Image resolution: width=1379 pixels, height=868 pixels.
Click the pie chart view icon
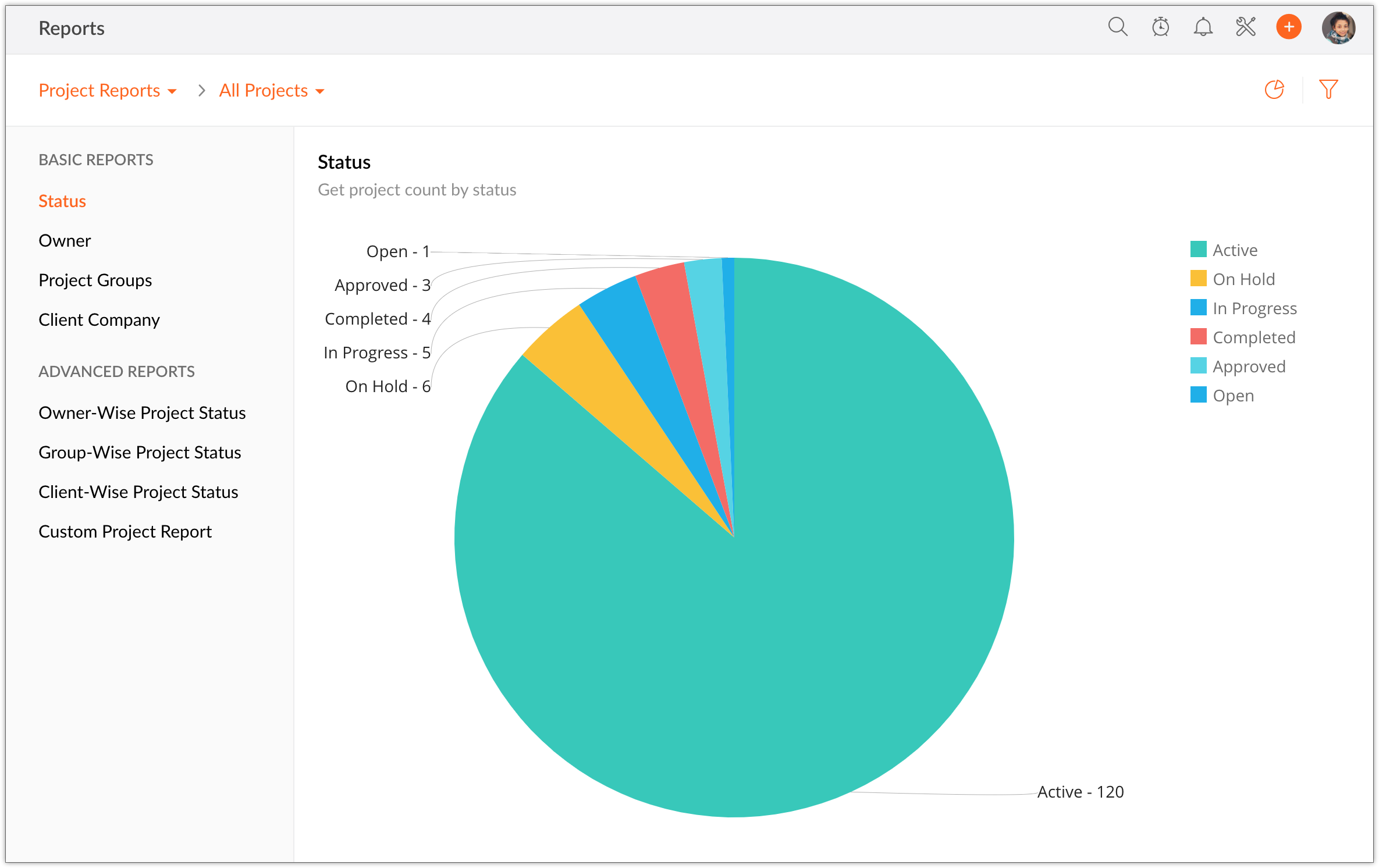[x=1274, y=90]
